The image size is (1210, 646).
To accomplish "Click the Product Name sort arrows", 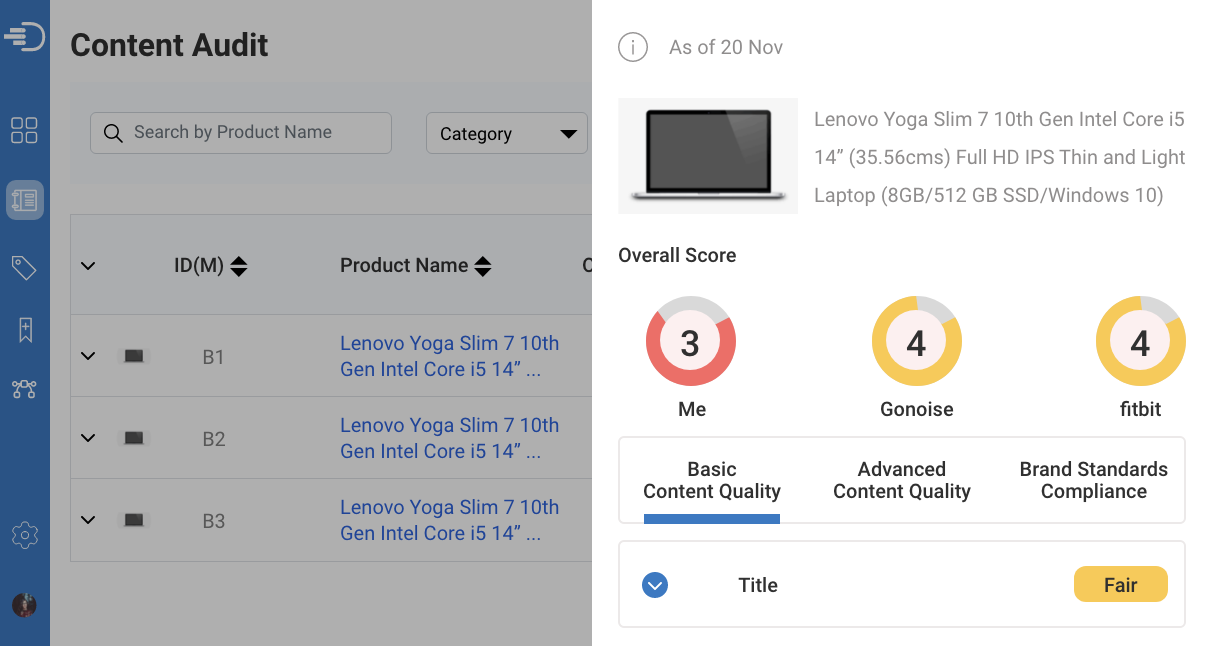I will pyautogui.click(x=483, y=265).
